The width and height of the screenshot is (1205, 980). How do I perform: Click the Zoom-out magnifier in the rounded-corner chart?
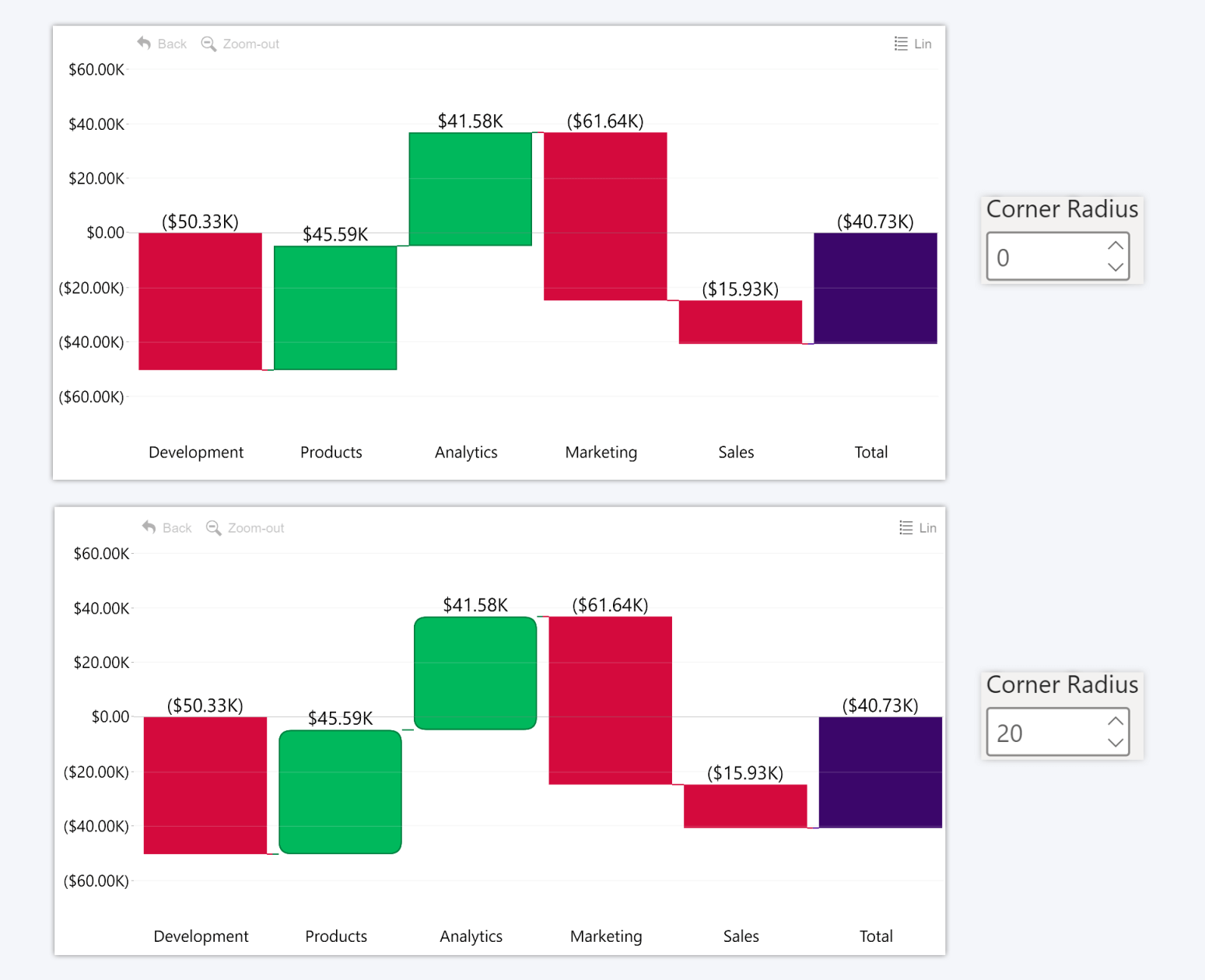213,527
